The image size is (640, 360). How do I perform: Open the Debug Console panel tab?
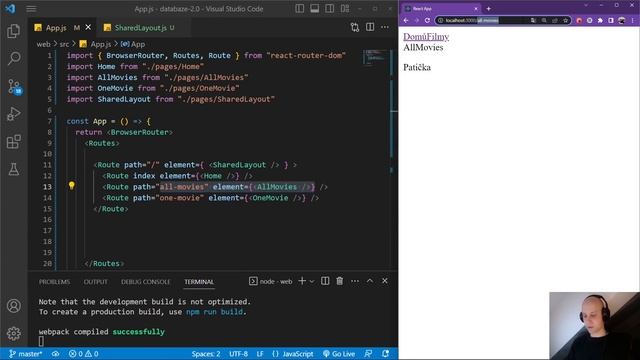[146, 282]
